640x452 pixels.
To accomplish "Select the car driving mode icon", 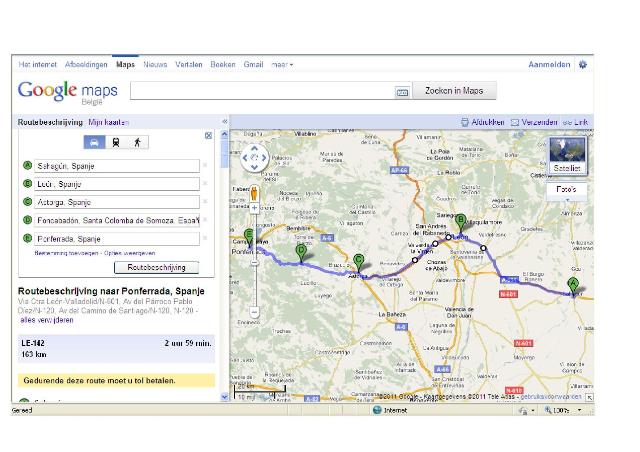I will point(94,142).
